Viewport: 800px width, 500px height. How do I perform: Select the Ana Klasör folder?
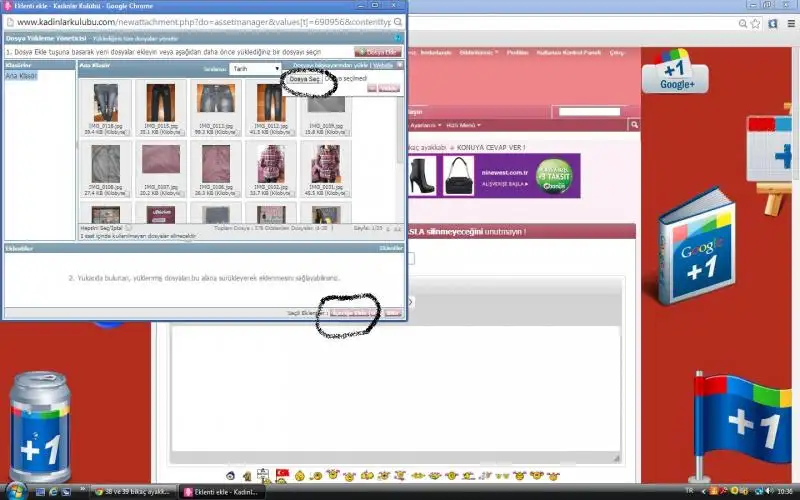[20, 76]
